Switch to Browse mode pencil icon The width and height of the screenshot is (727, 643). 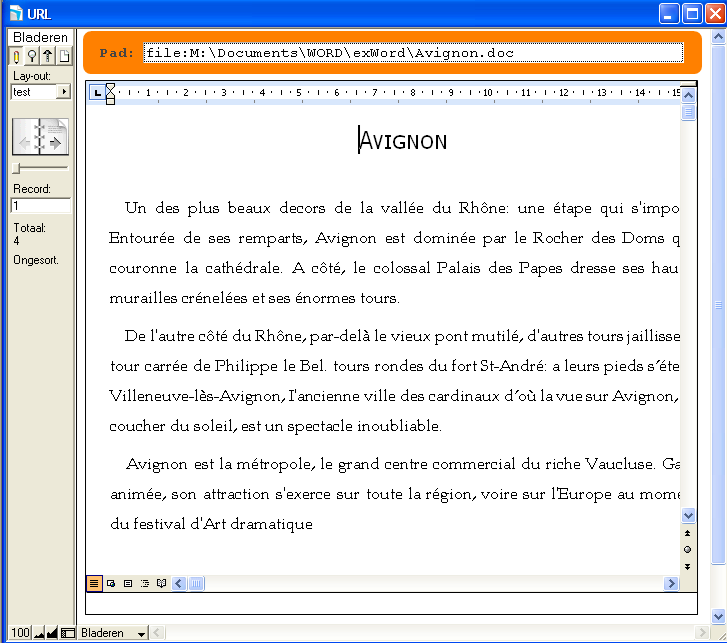click(17, 57)
